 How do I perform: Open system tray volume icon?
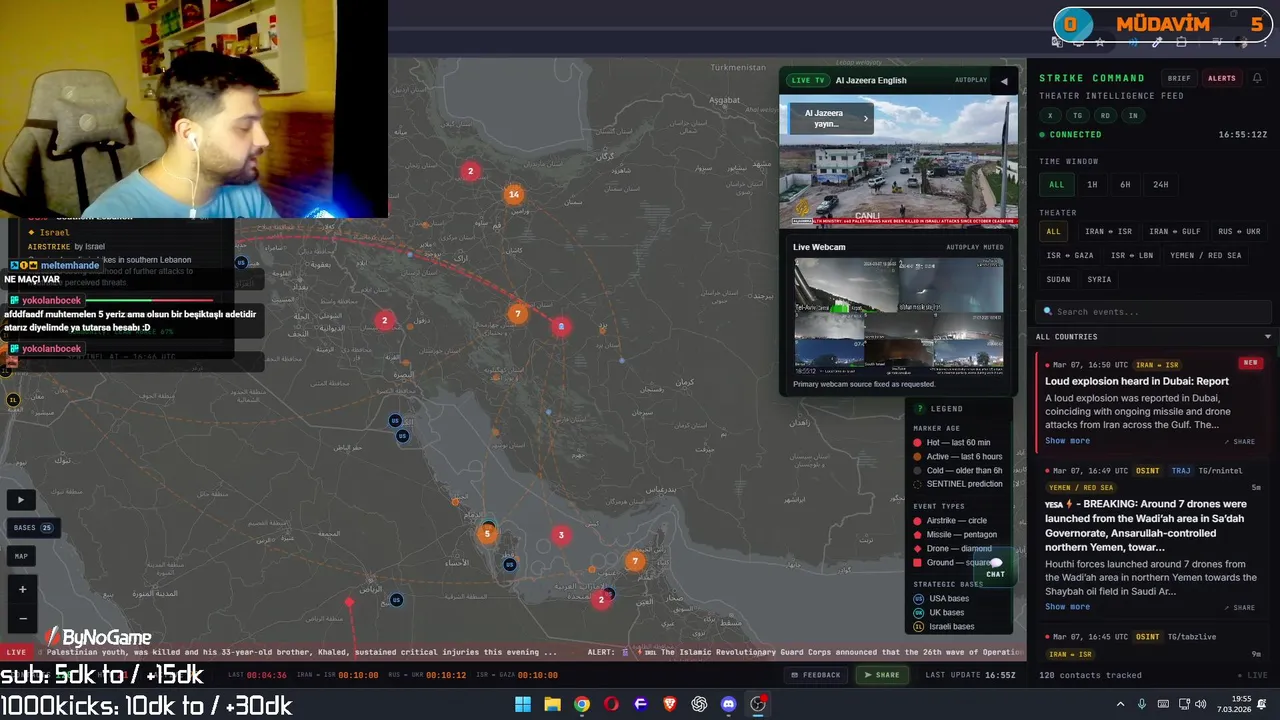click(x=1200, y=704)
